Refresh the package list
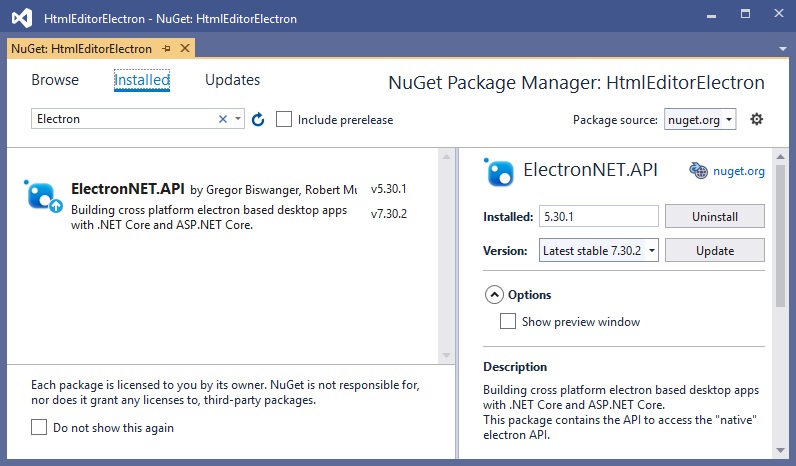 click(258, 119)
